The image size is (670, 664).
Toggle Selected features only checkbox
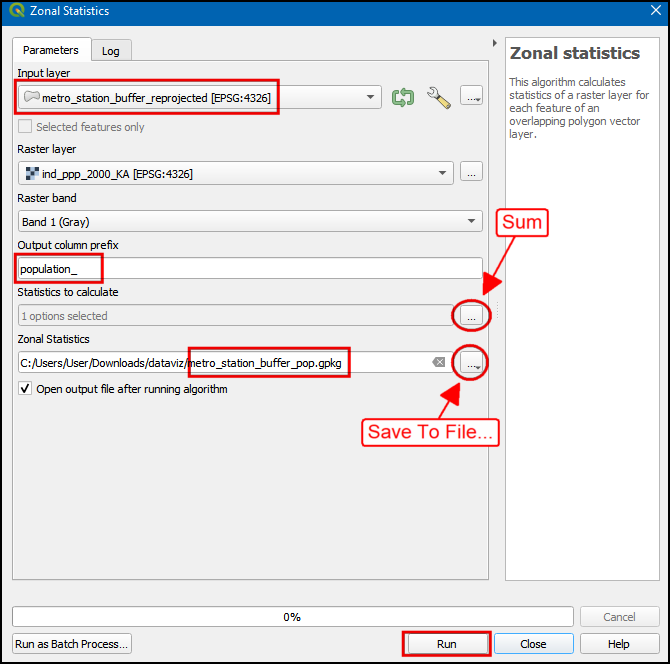[25, 126]
